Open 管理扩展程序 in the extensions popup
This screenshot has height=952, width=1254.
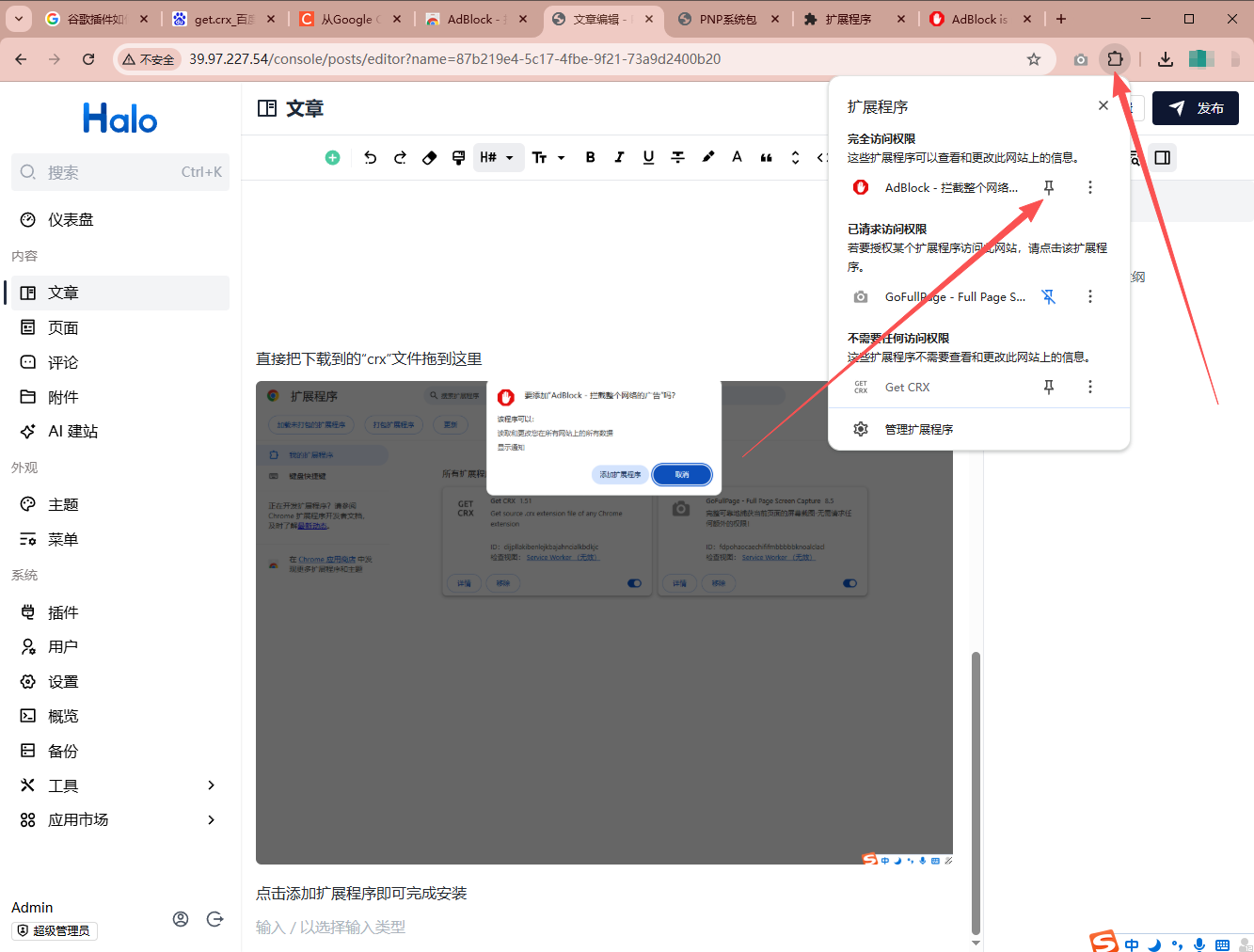(x=918, y=430)
